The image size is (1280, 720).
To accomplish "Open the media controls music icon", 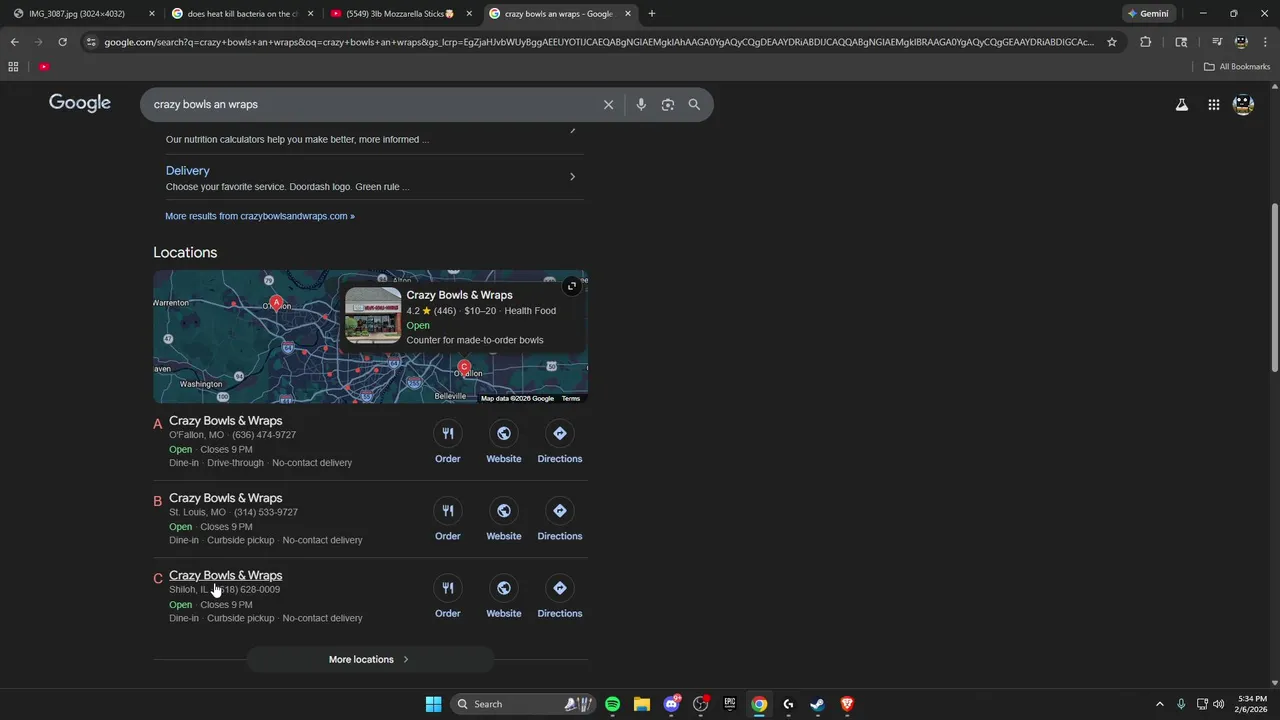I will click(1217, 42).
